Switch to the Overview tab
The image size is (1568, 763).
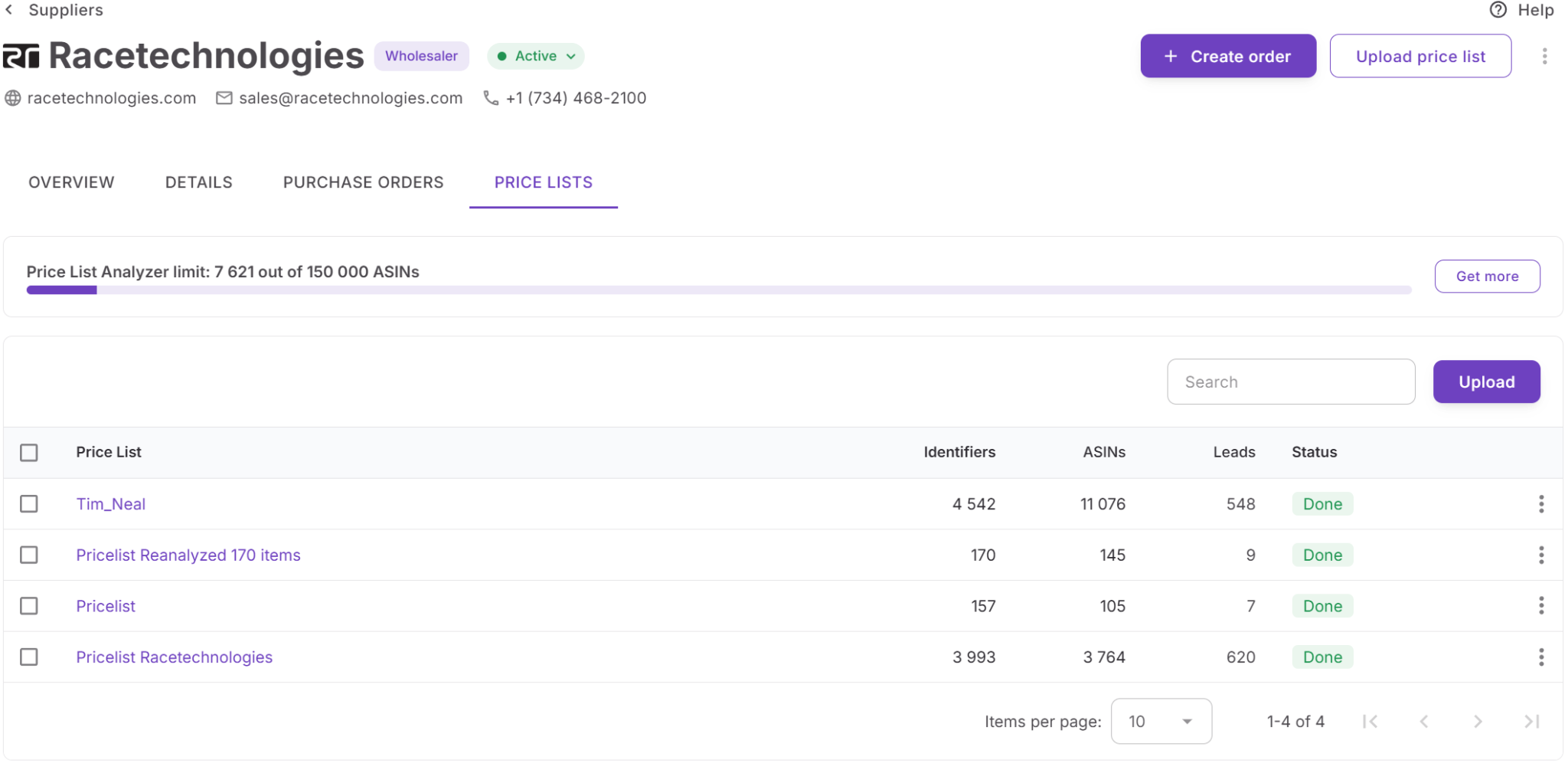pos(71,182)
